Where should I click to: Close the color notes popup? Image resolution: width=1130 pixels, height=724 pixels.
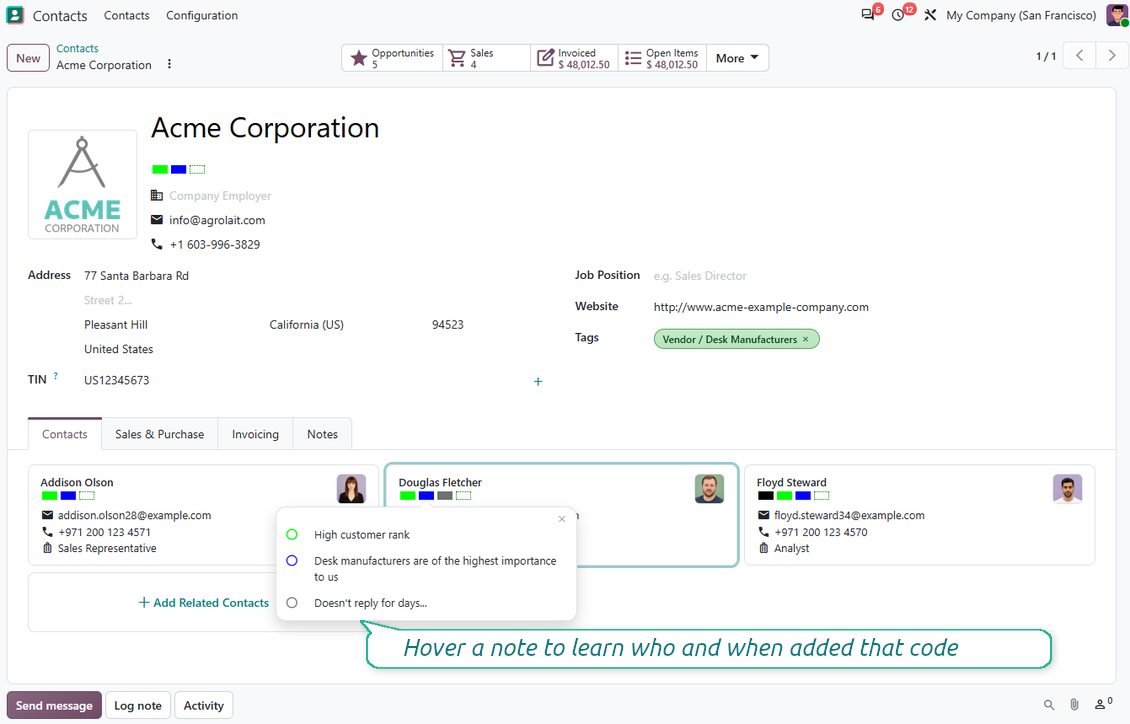[562, 519]
